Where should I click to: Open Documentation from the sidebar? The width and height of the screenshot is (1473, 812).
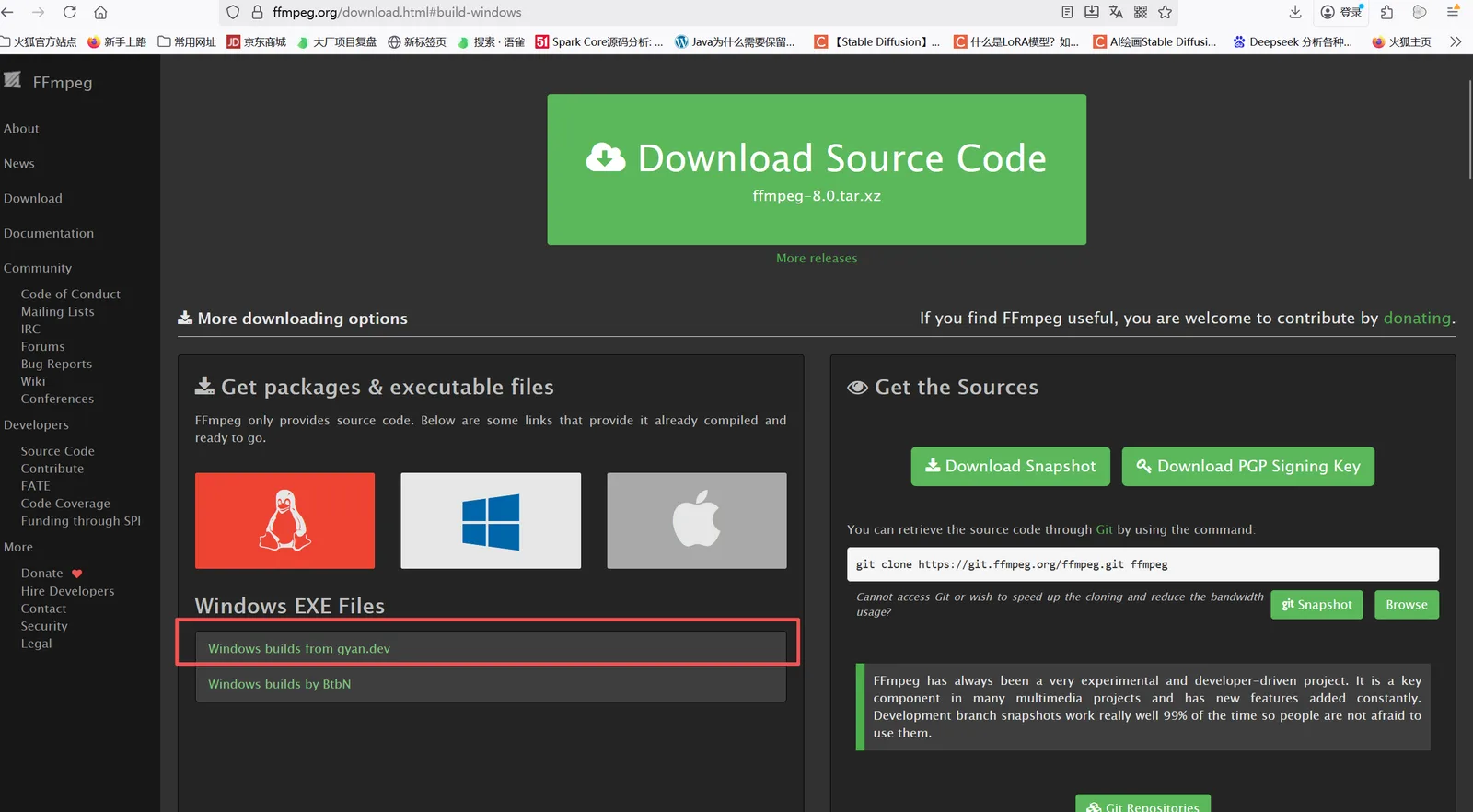point(49,234)
